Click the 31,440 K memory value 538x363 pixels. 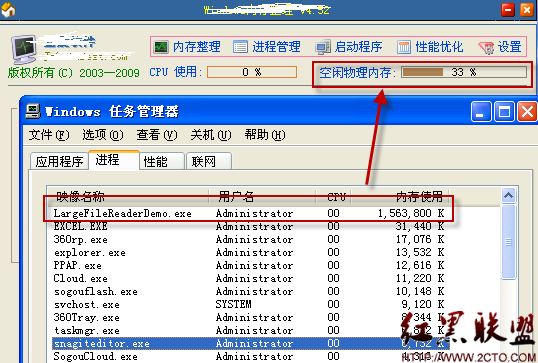[x=420, y=226]
